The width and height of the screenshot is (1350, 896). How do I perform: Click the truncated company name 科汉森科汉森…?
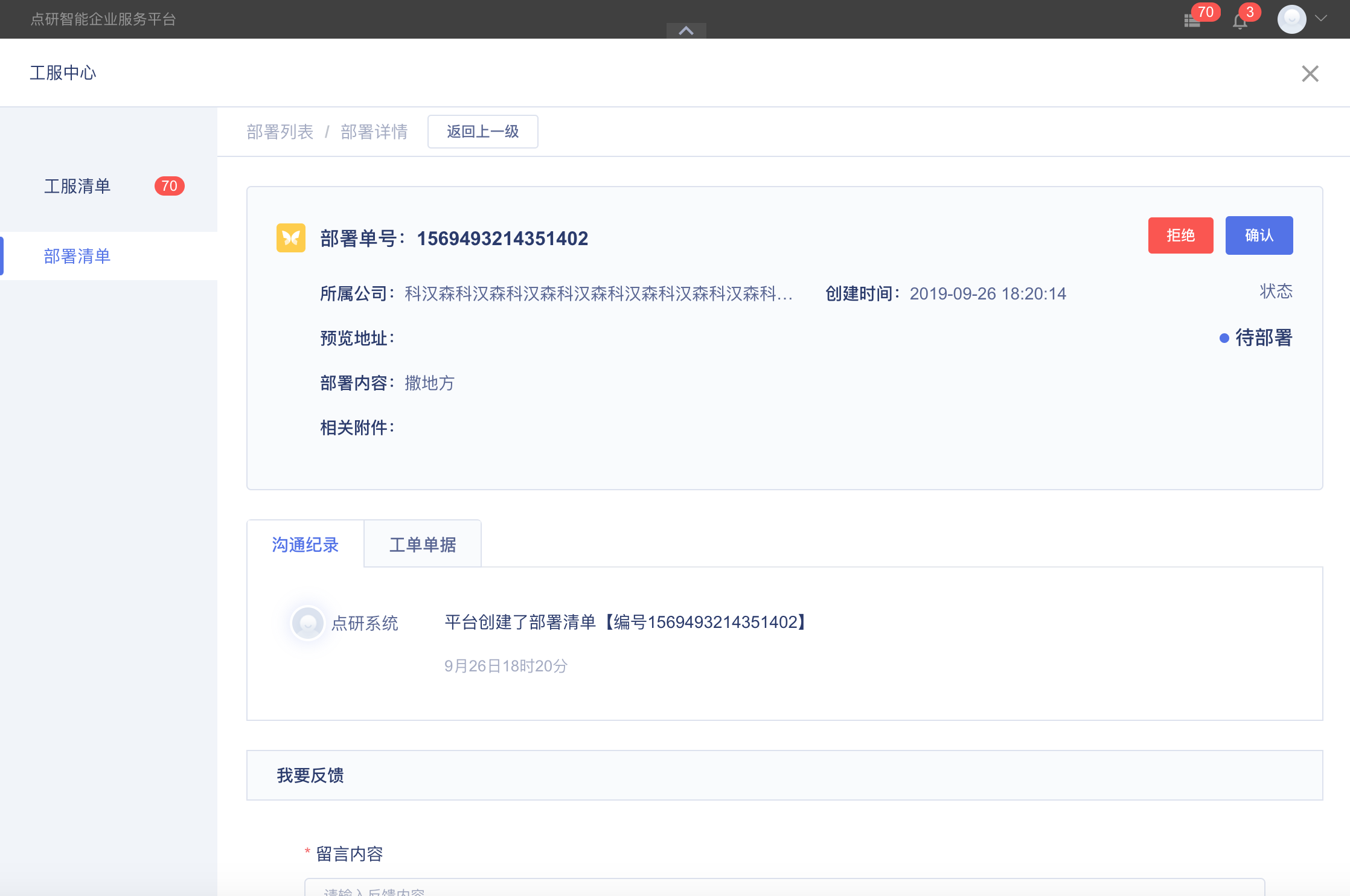[x=598, y=293]
